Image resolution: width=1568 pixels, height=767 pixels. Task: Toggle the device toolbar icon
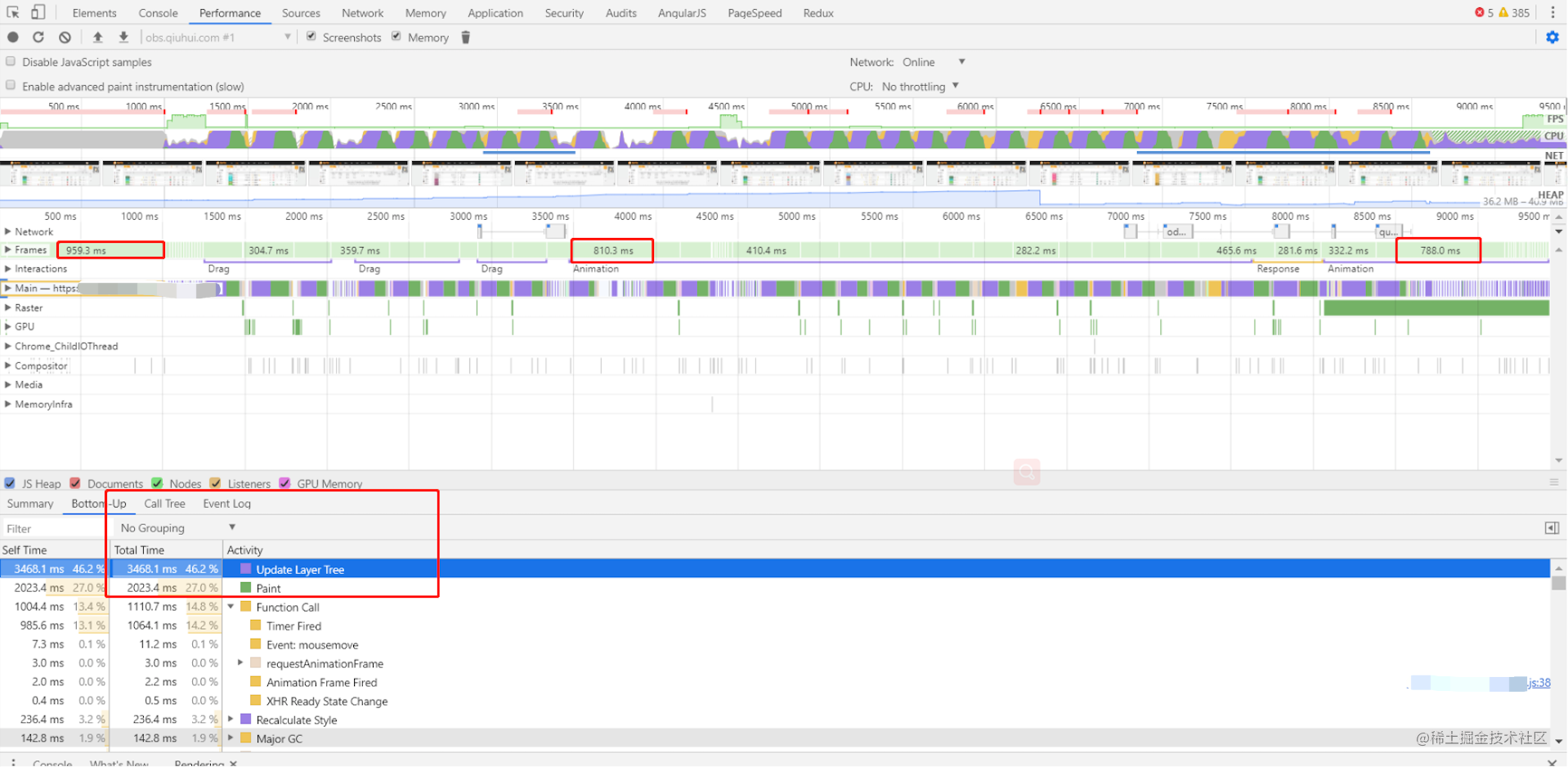38,12
